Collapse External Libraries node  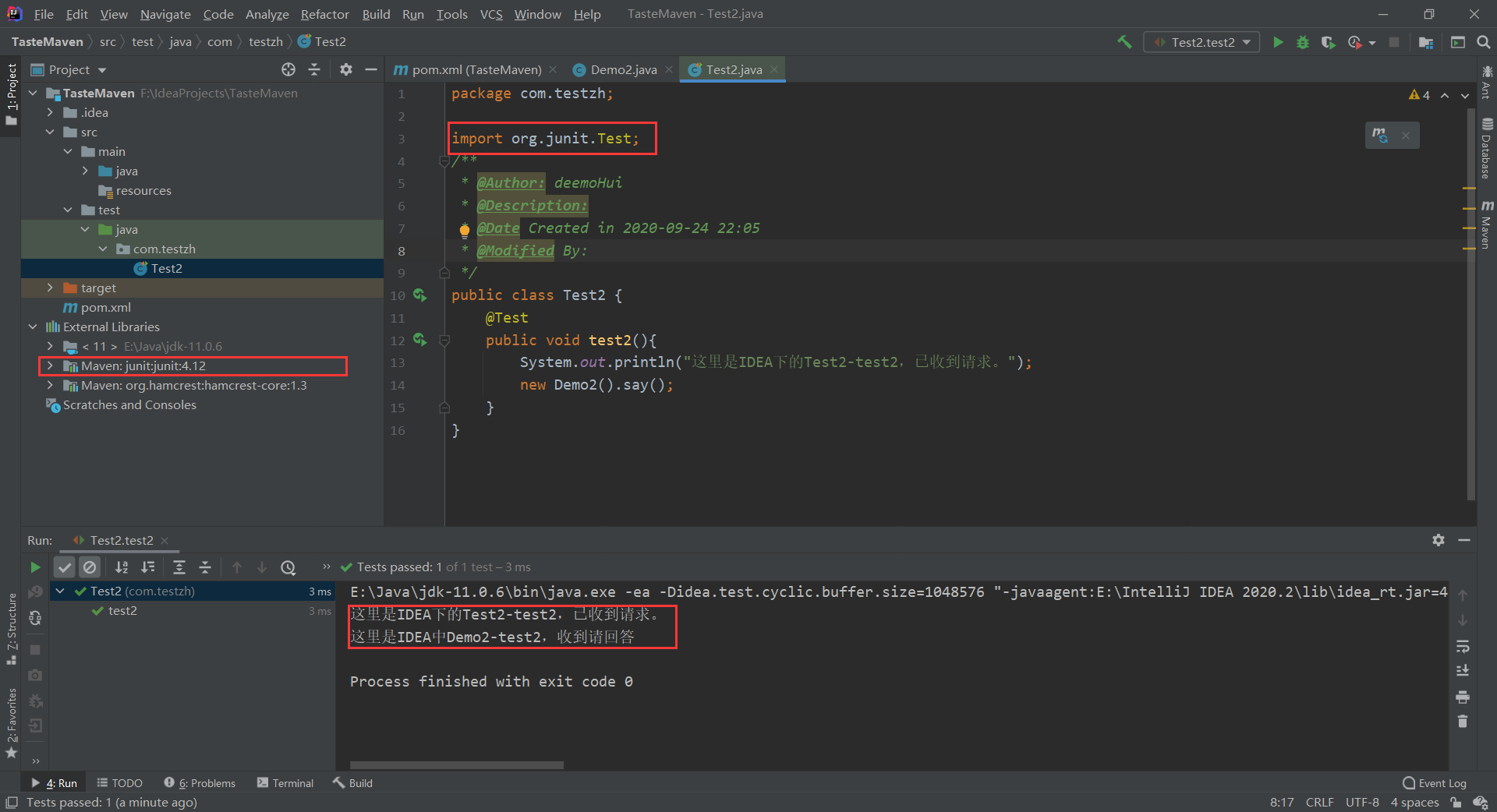click(34, 327)
